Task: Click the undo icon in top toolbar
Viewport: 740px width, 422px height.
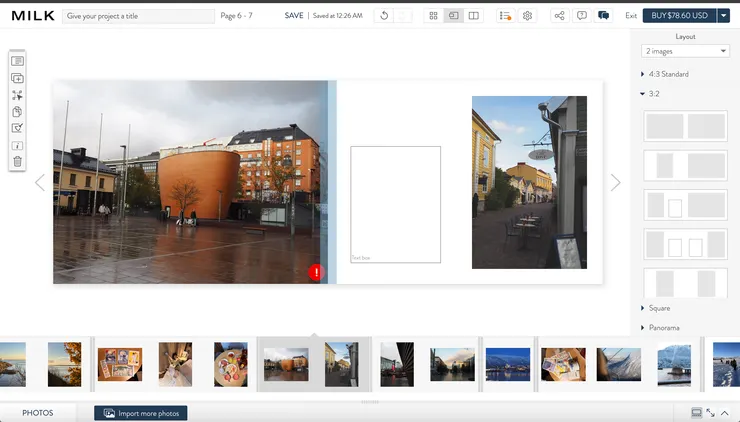Action: pyautogui.click(x=386, y=16)
